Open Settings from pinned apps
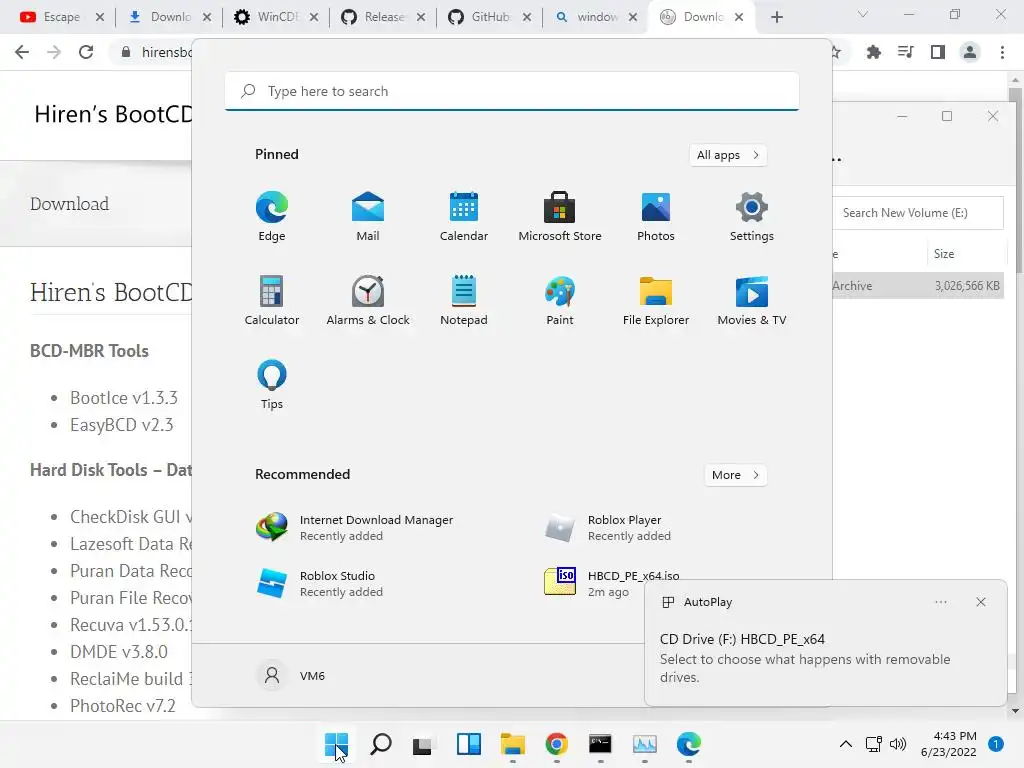This screenshot has height=768, width=1024. pos(752,217)
